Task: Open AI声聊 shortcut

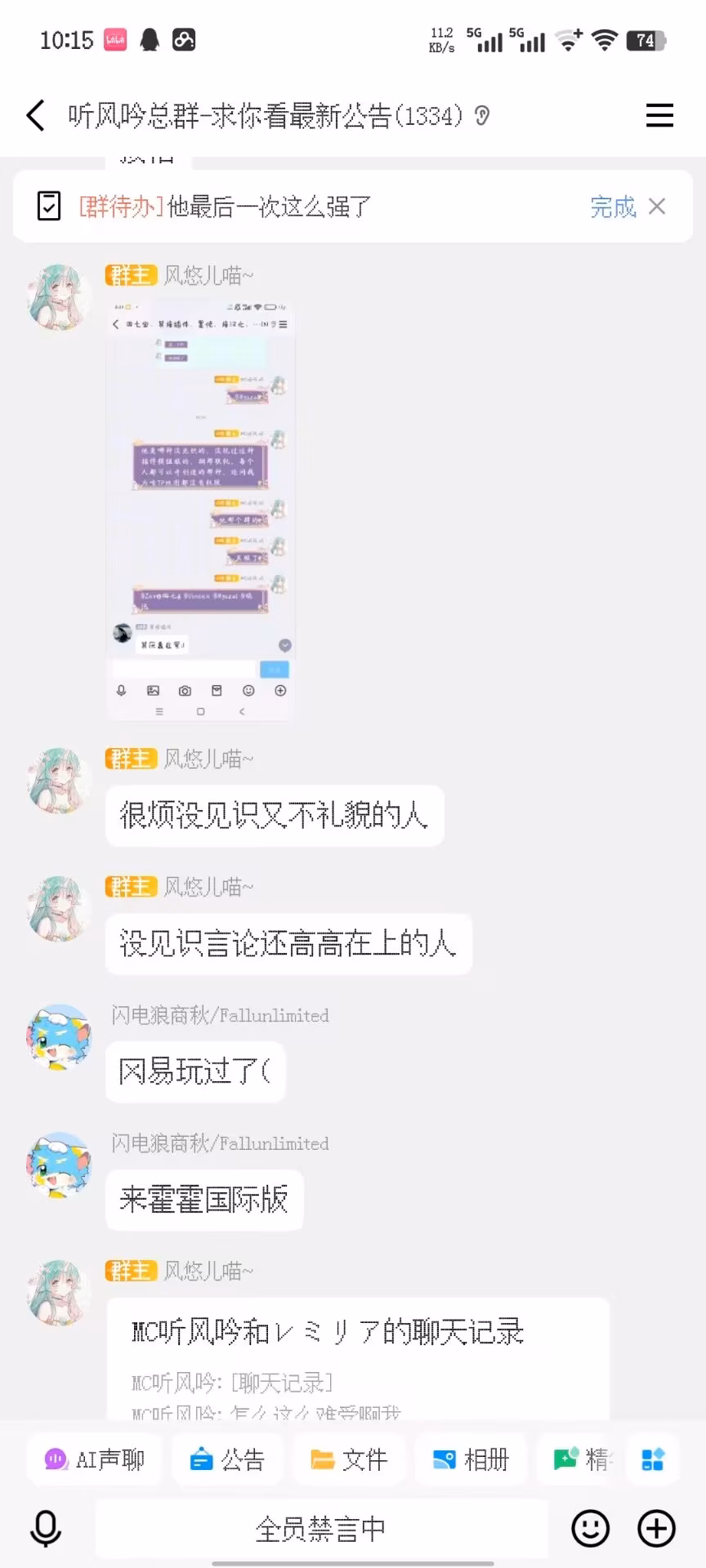Action: coord(94,1459)
